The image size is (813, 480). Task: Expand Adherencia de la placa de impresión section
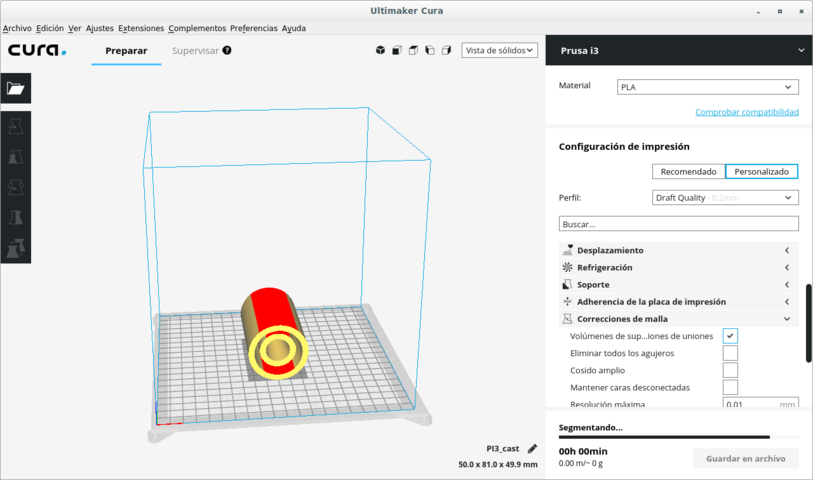tap(679, 302)
